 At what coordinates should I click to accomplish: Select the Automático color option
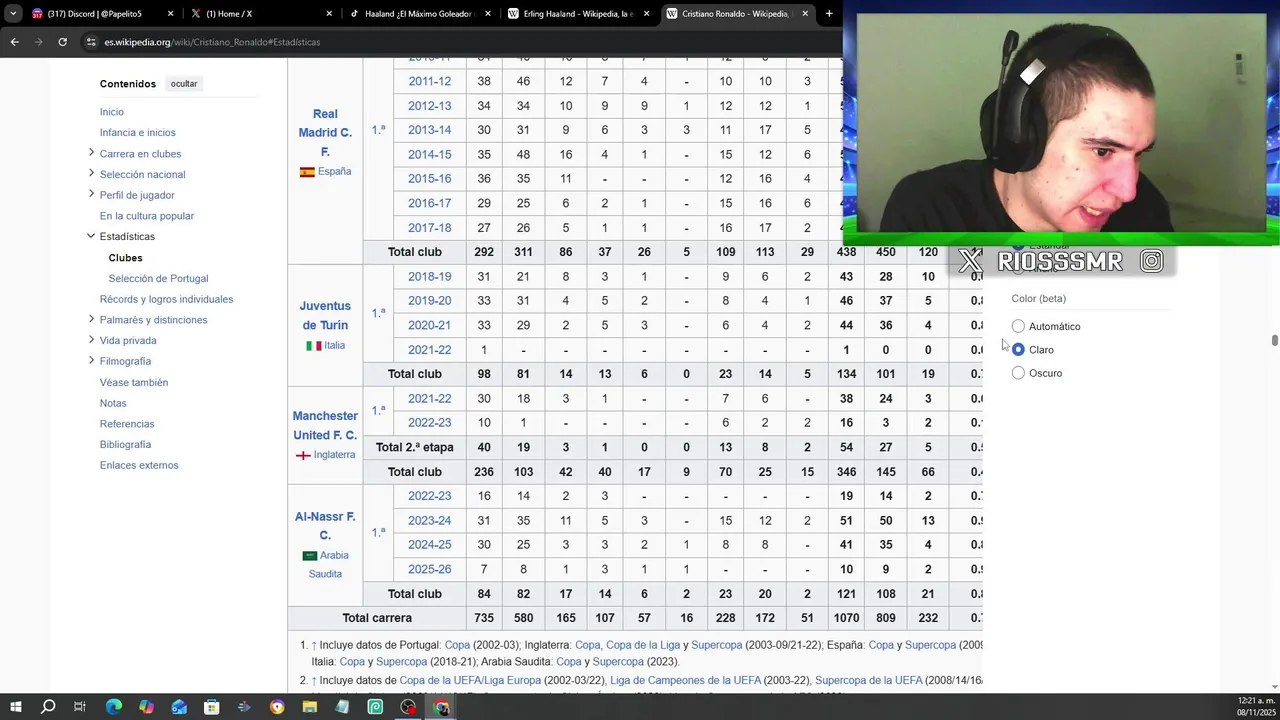point(1018,326)
